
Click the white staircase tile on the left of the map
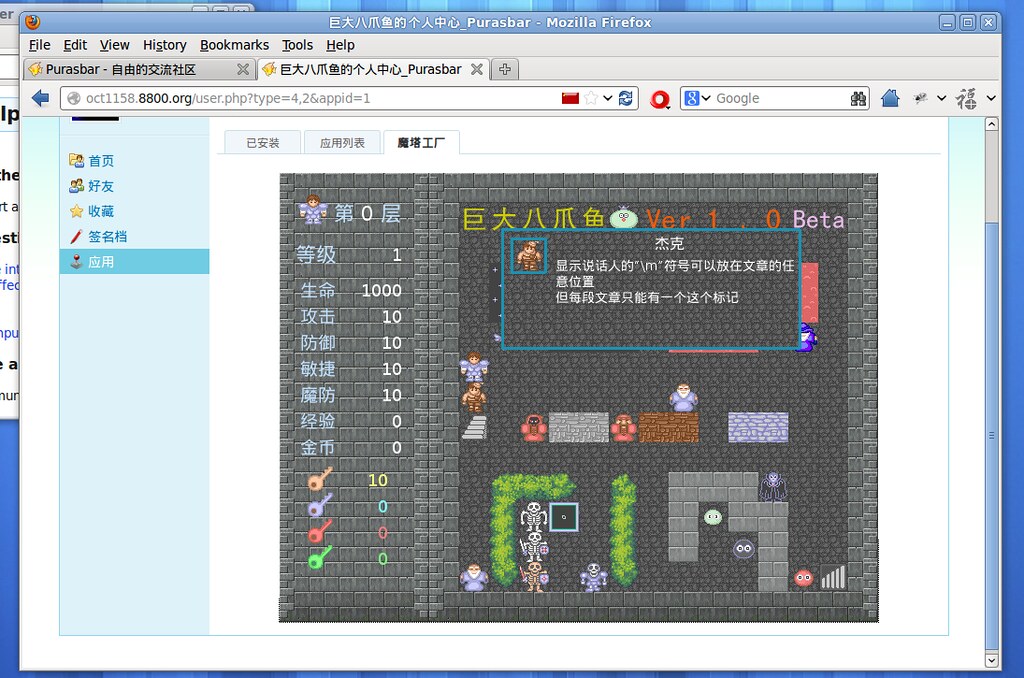click(x=474, y=428)
